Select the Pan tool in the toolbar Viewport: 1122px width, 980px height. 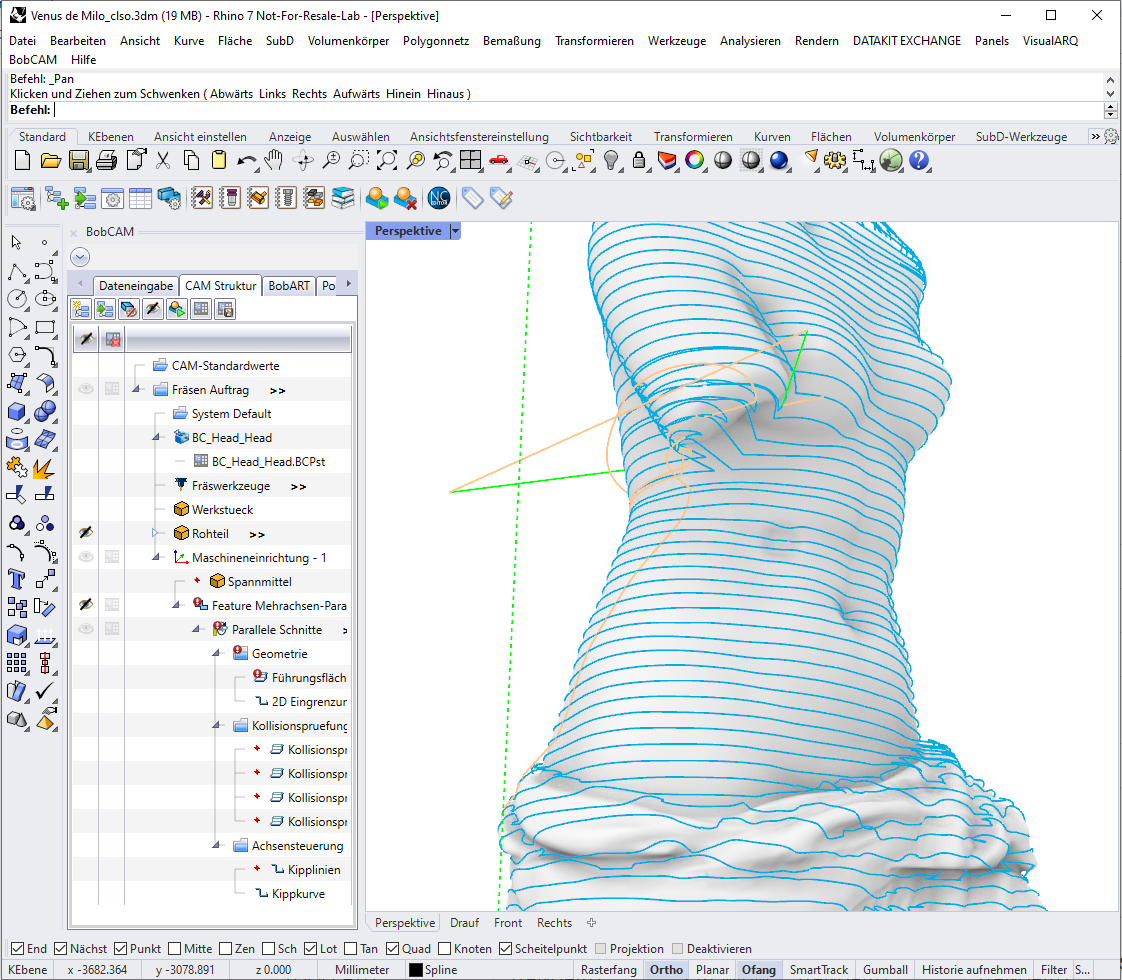tap(273, 161)
